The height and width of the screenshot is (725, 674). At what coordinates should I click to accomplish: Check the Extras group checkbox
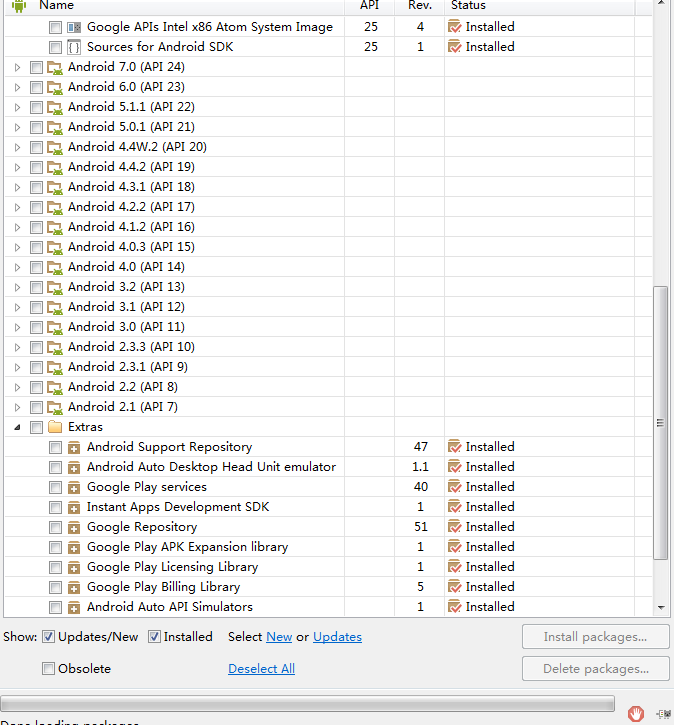click(x=36, y=427)
